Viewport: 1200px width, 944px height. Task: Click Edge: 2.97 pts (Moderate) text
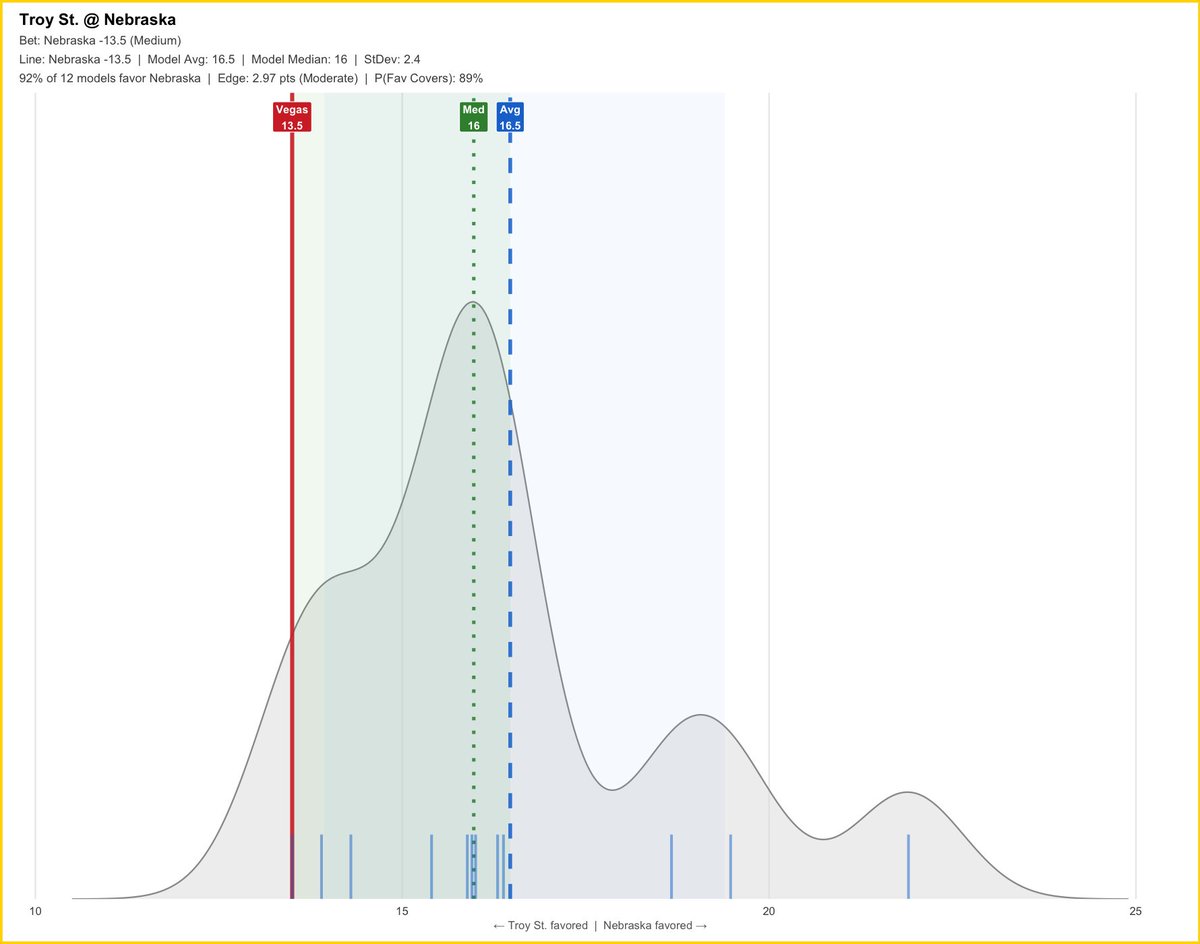pyautogui.click(x=288, y=78)
